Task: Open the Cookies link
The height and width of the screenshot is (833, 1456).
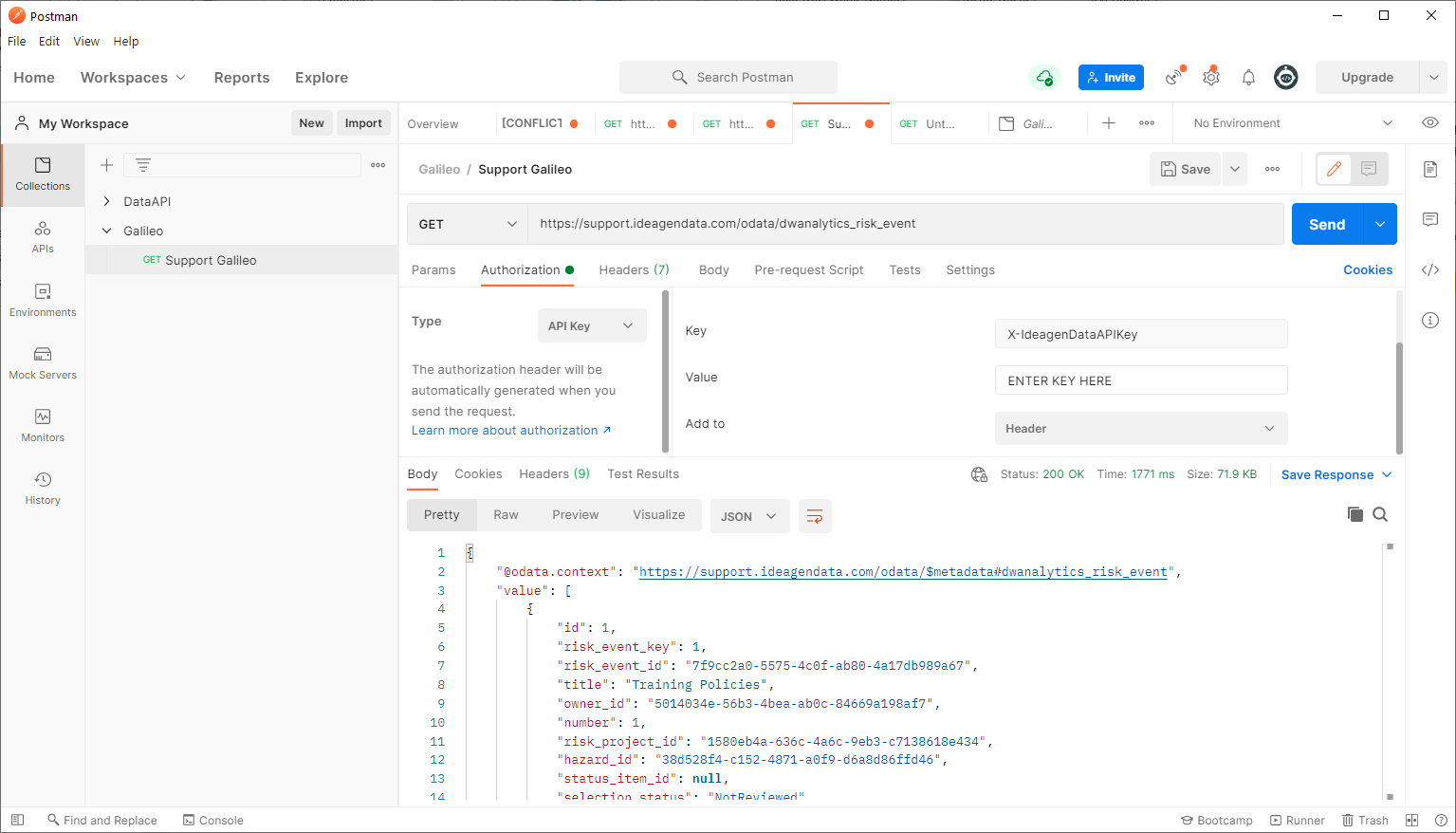Action: (x=1368, y=269)
